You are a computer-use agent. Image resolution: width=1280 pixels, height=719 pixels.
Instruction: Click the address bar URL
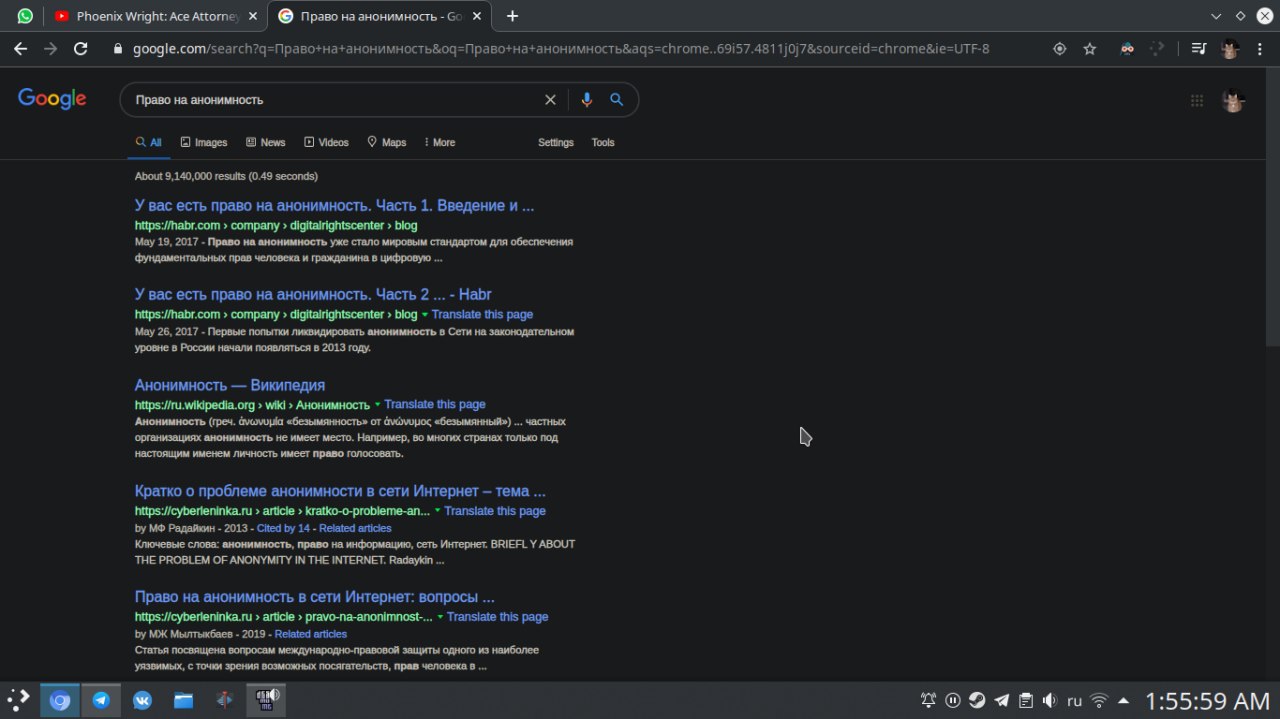560,48
